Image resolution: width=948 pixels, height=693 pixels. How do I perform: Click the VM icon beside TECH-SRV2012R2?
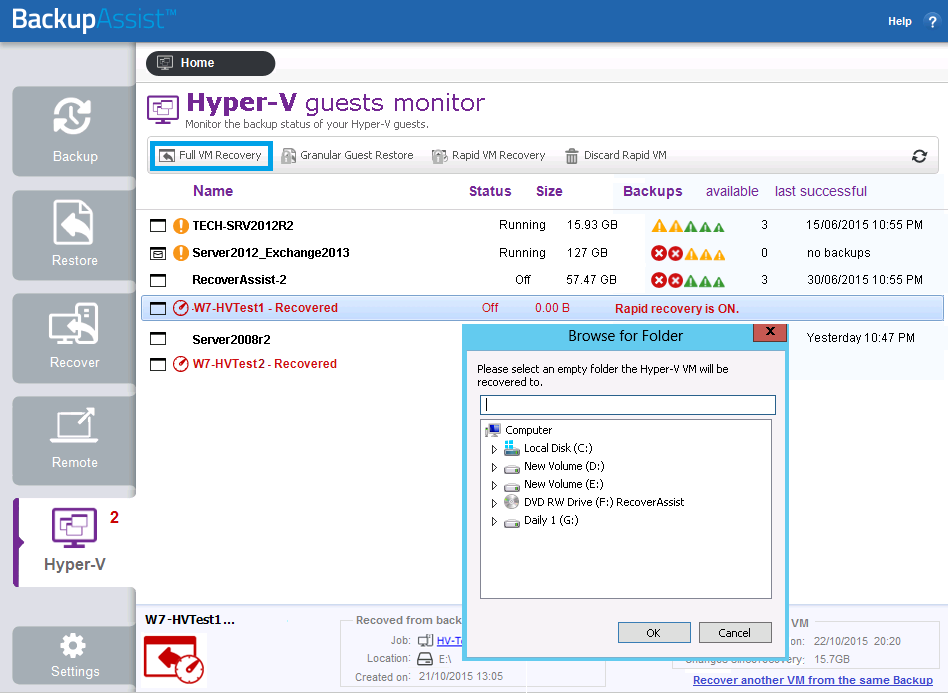tap(158, 226)
